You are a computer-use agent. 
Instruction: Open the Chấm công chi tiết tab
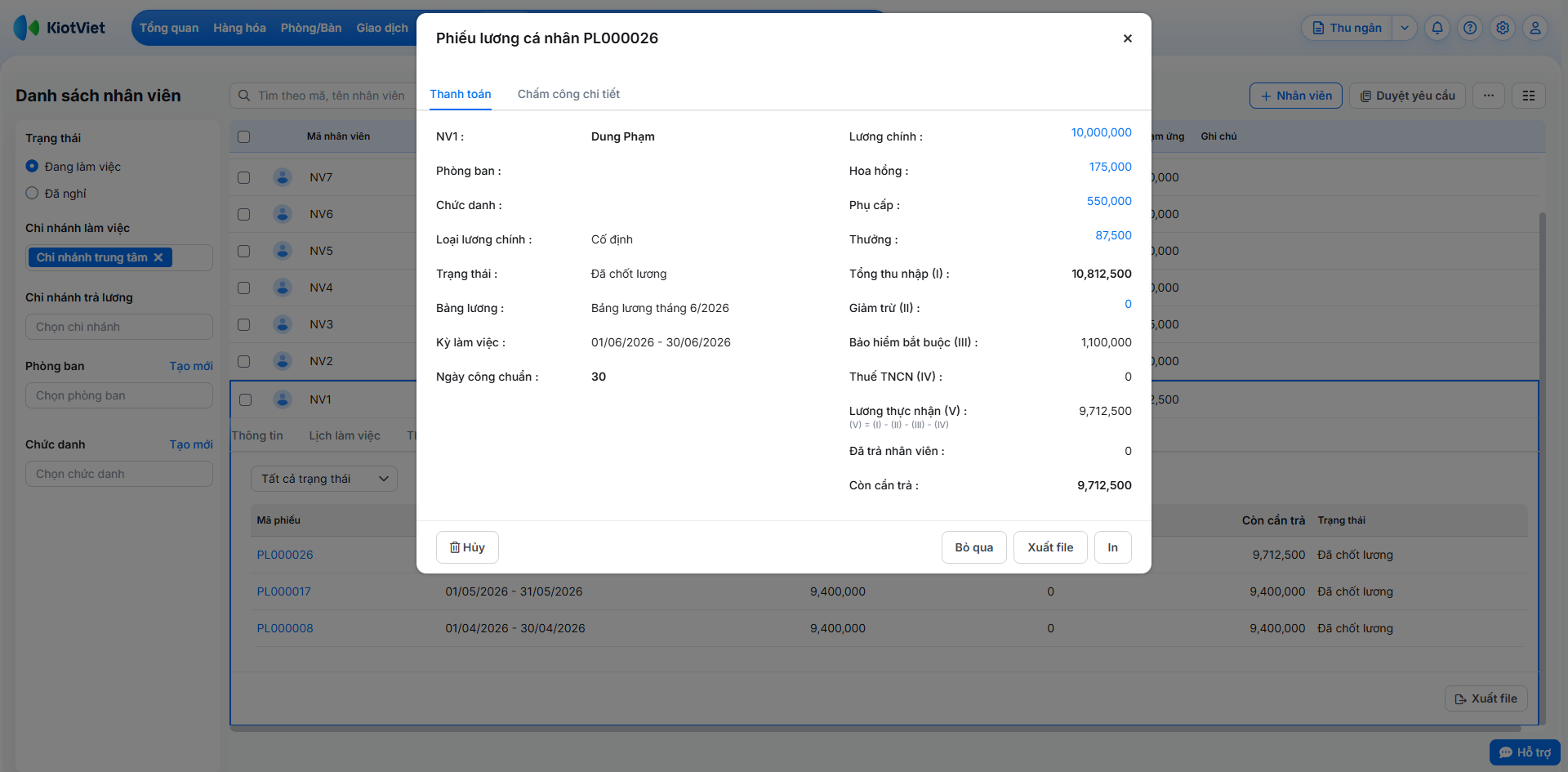pyautogui.click(x=568, y=94)
